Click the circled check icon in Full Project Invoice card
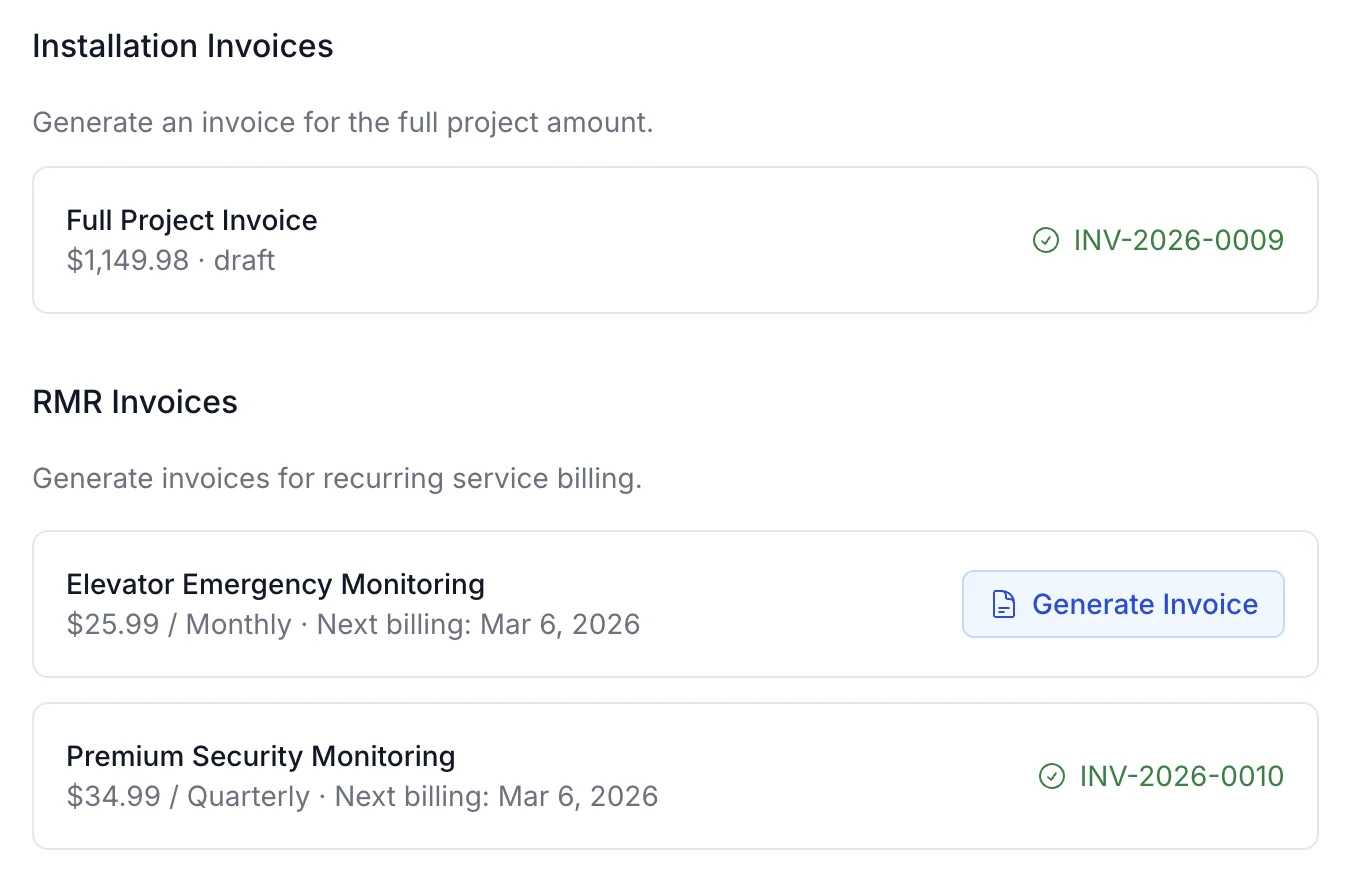Screen dimensions: 1346x880 [x=1044, y=240]
